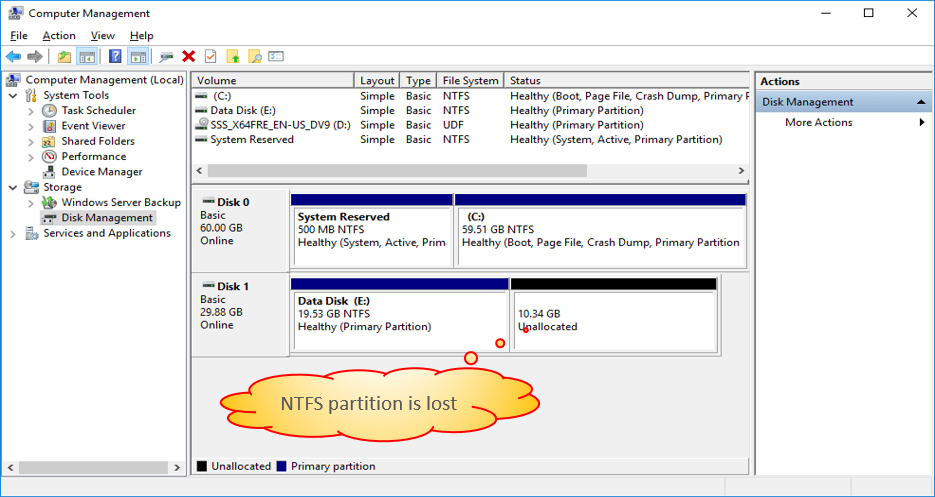Open the More Actions submenu arrow
Viewport: 935px width, 497px height.
pos(922,122)
